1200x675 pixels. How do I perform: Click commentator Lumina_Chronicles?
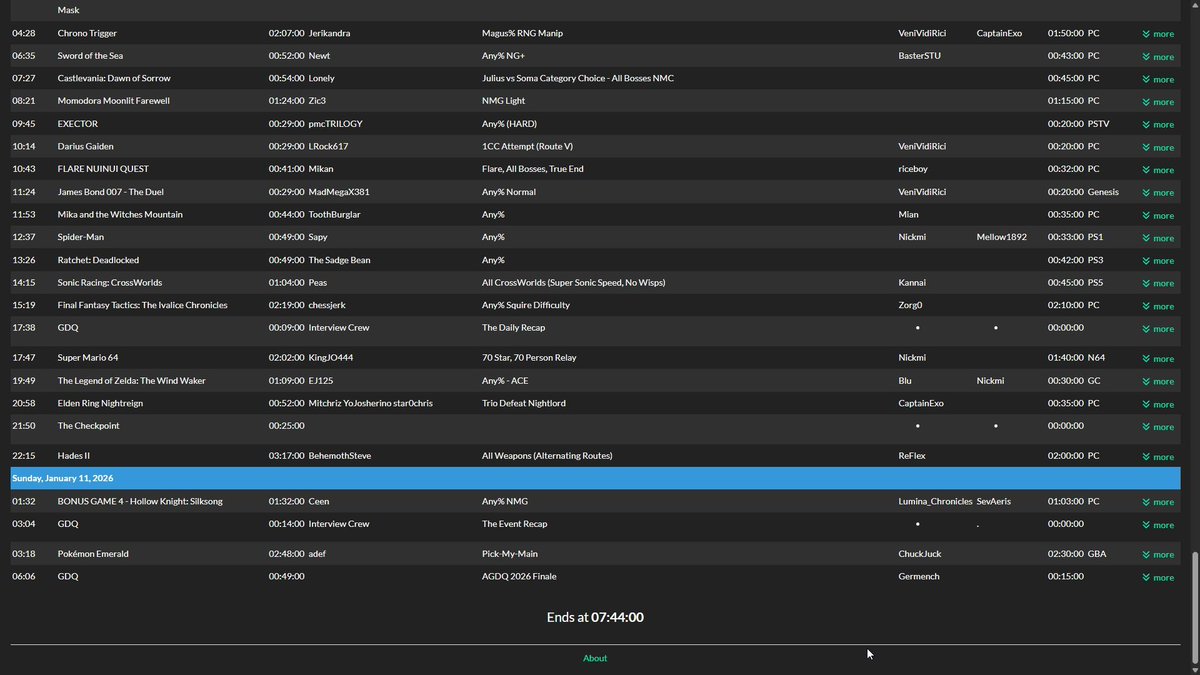point(935,501)
